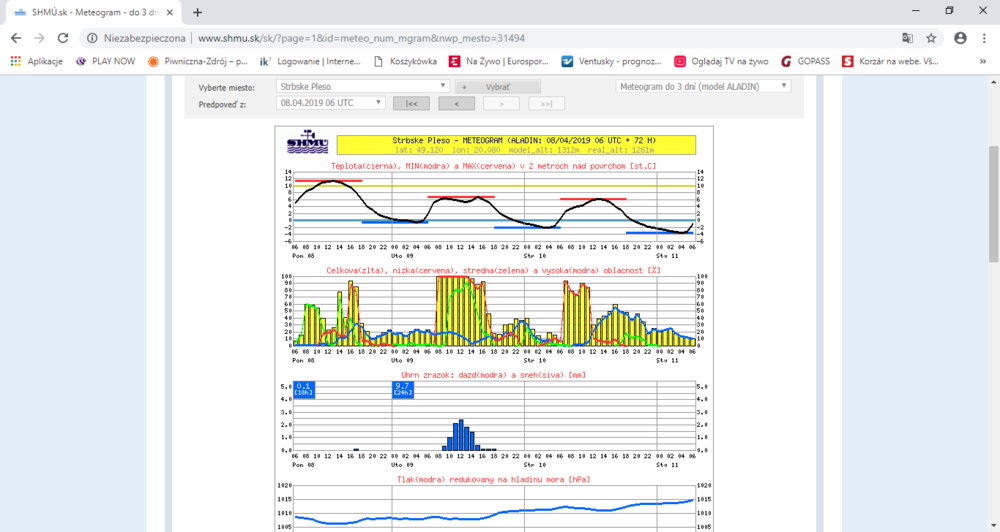Close the SHMÚ.sk tab
1000x532 pixels.
coord(170,12)
